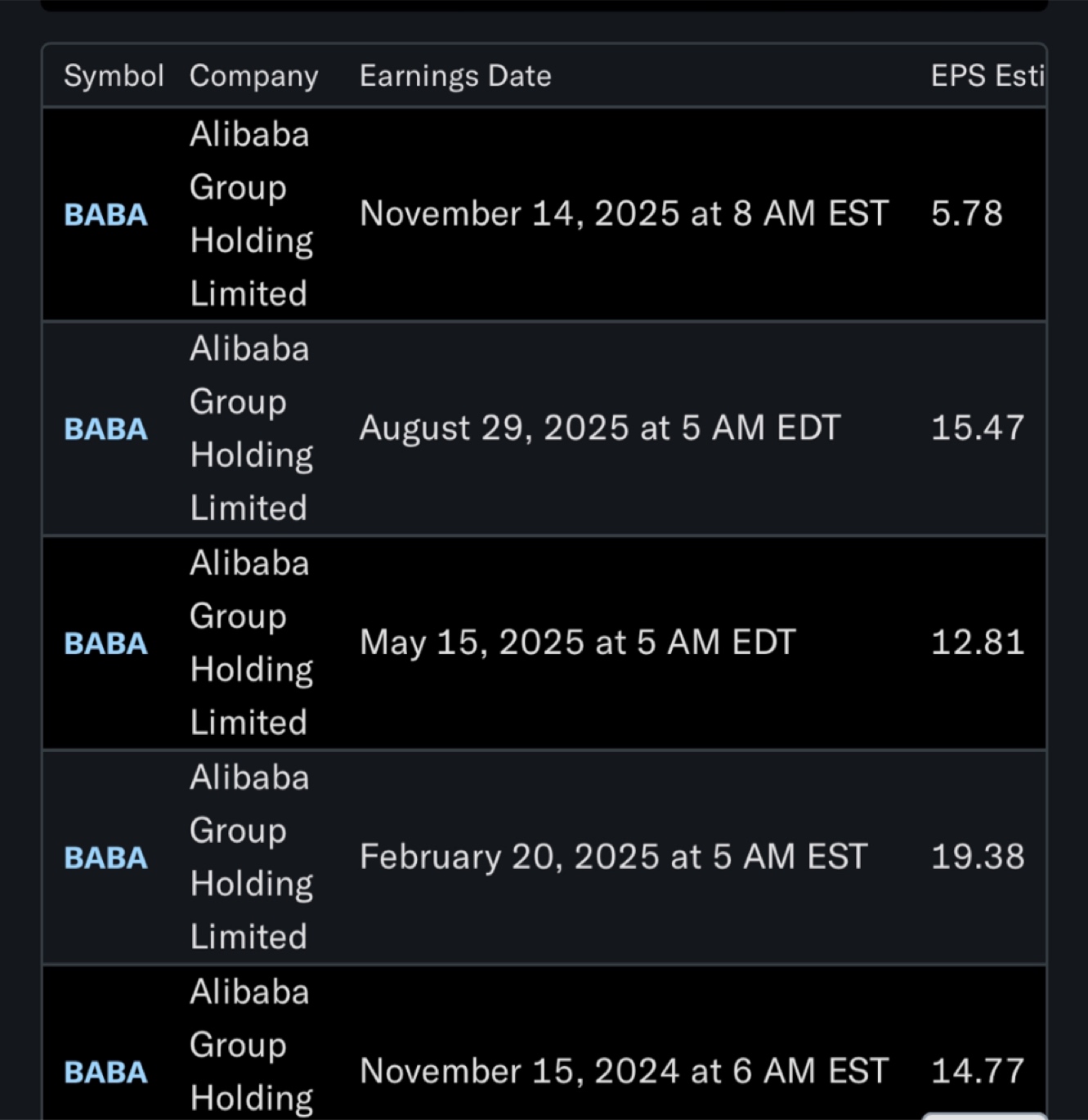
Task: Open BABA link in November 14, 2025 row
Action: 105,215
